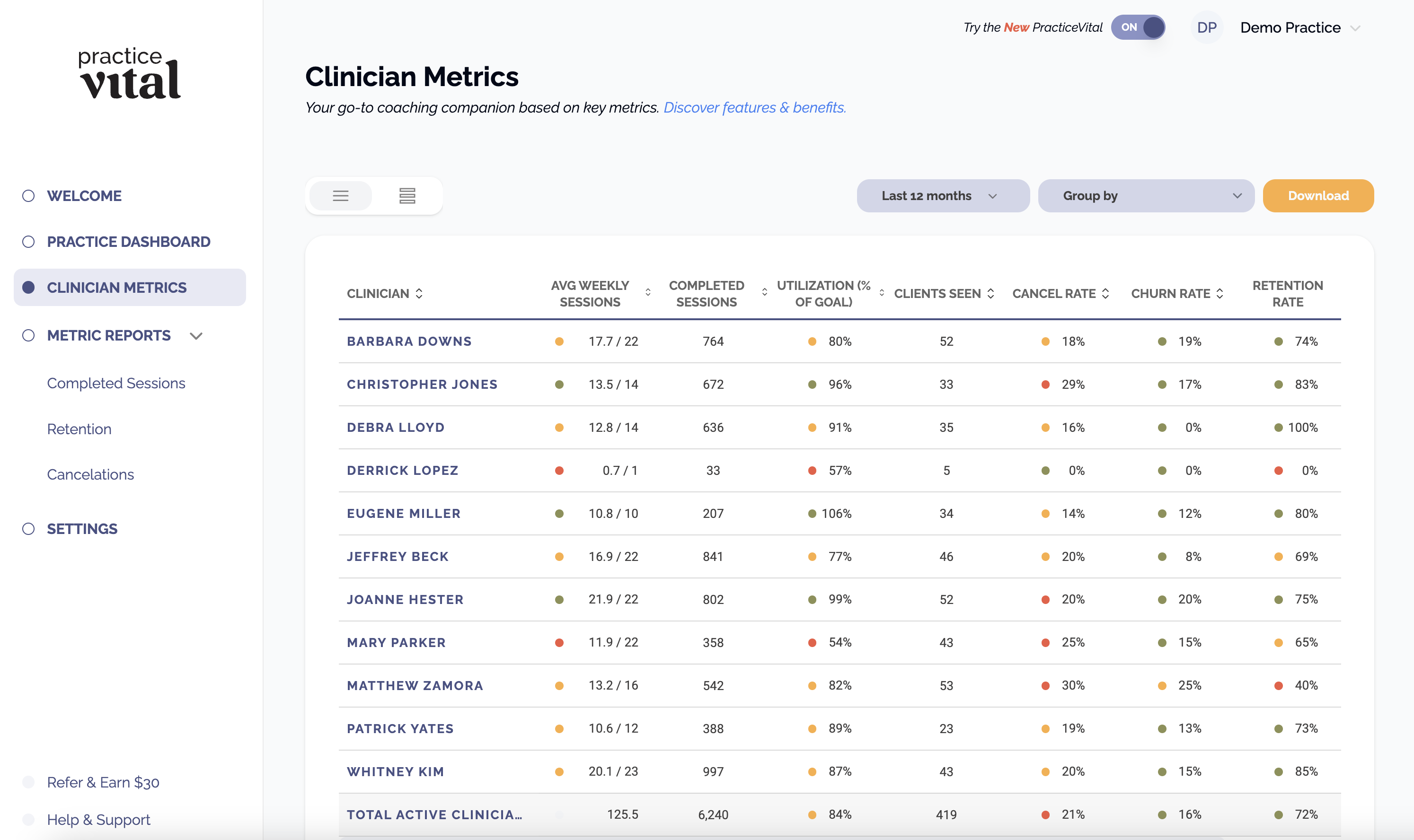This screenshot has width=1414, height=840.
Task: Open Completed Sessions report
Action: coord(116,383)
